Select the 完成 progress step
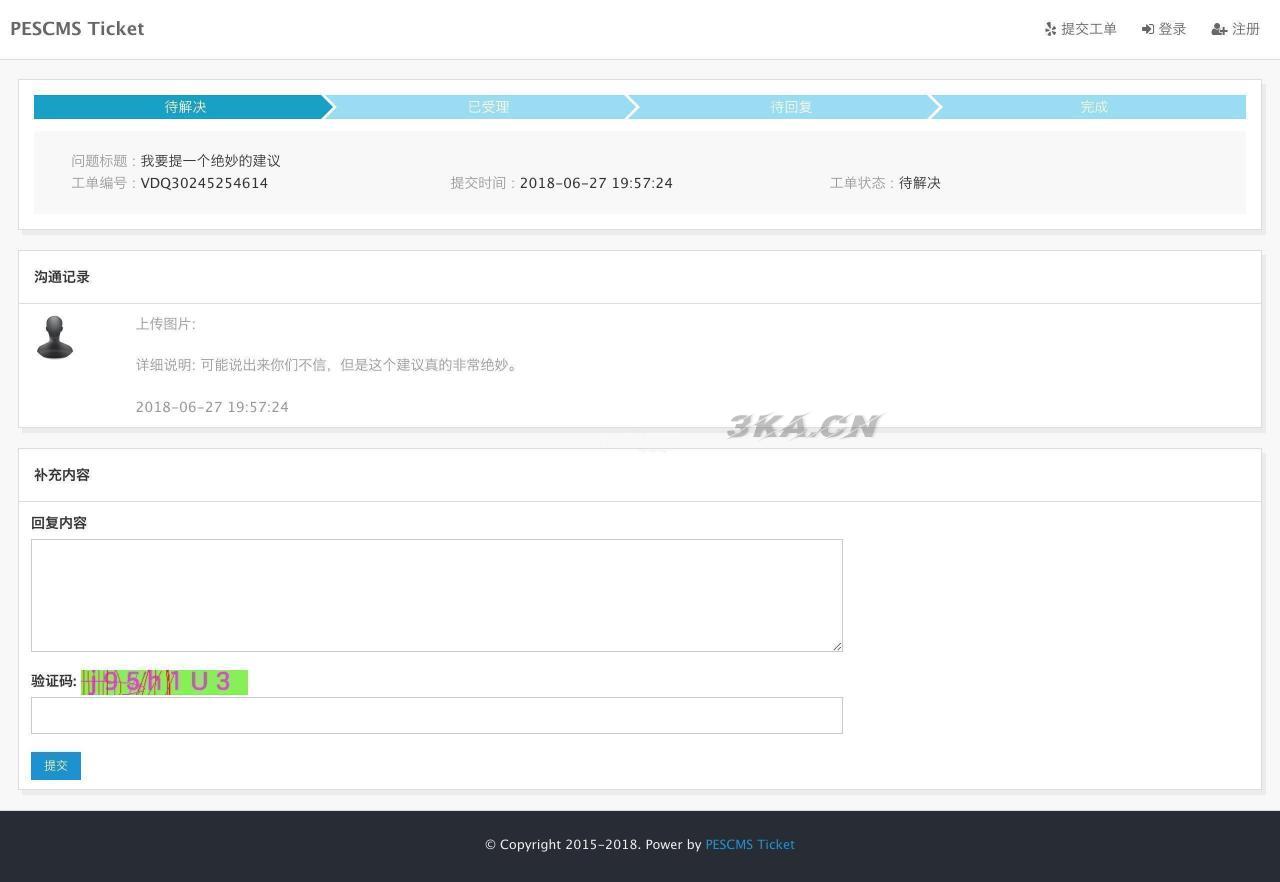The width and height of the screenshot is (1280, 882). pyautogui.click(x=1094, y=107)
